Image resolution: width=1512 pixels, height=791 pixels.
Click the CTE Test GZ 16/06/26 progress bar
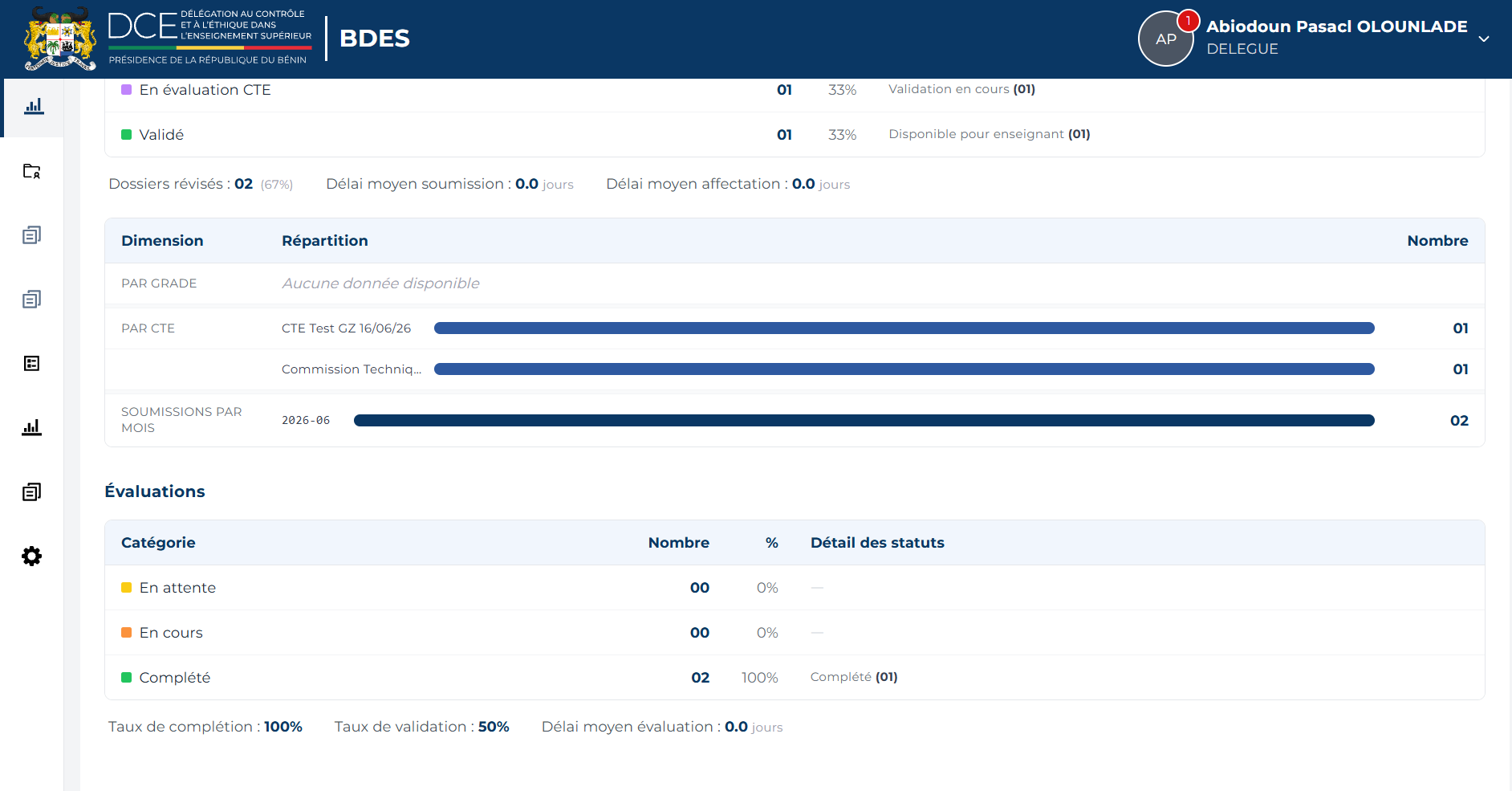click(904, 328)
